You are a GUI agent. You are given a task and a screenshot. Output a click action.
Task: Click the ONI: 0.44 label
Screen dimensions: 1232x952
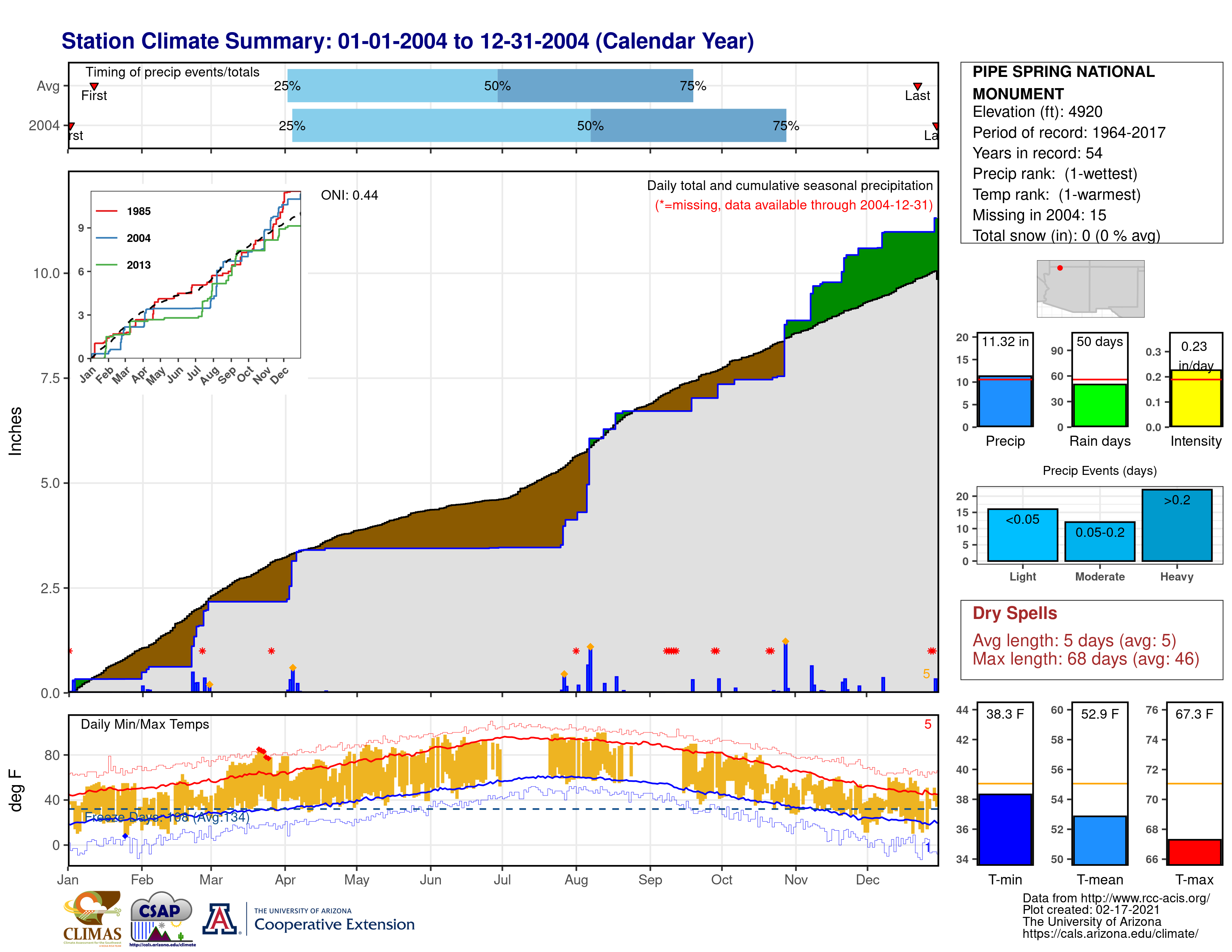pos(349,195)
